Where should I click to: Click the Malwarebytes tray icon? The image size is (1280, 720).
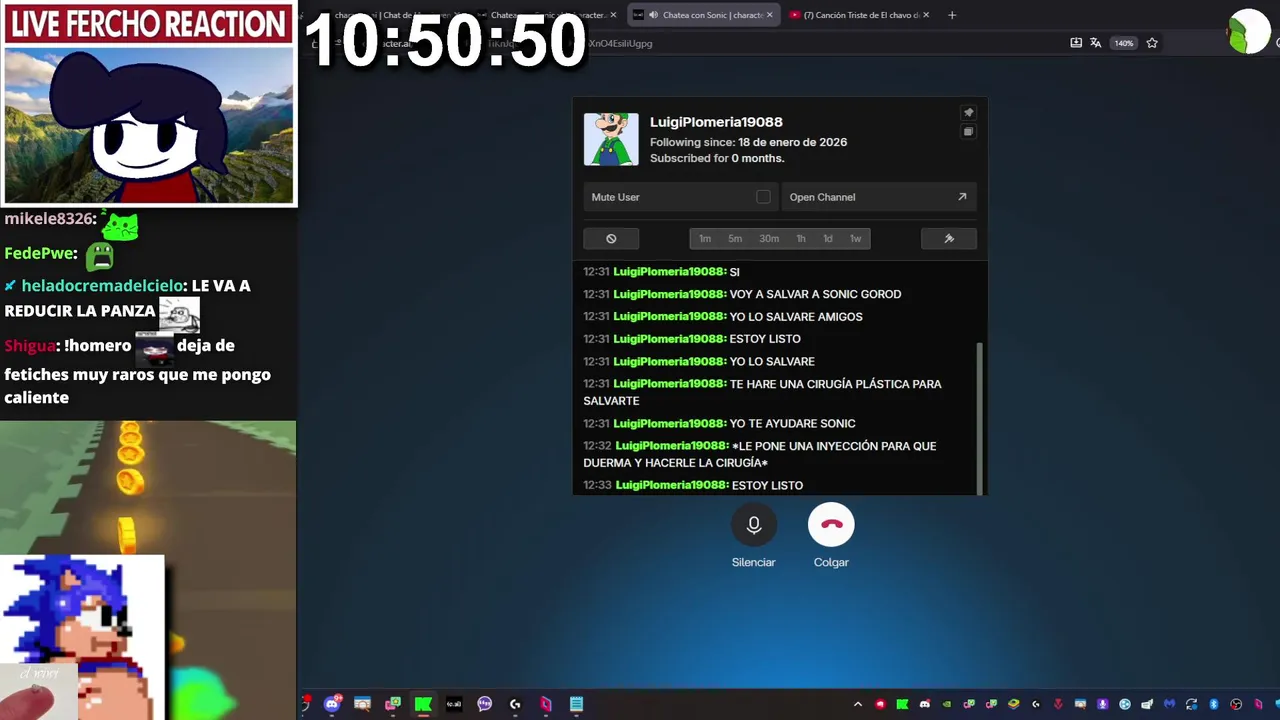click(1169, 704)
